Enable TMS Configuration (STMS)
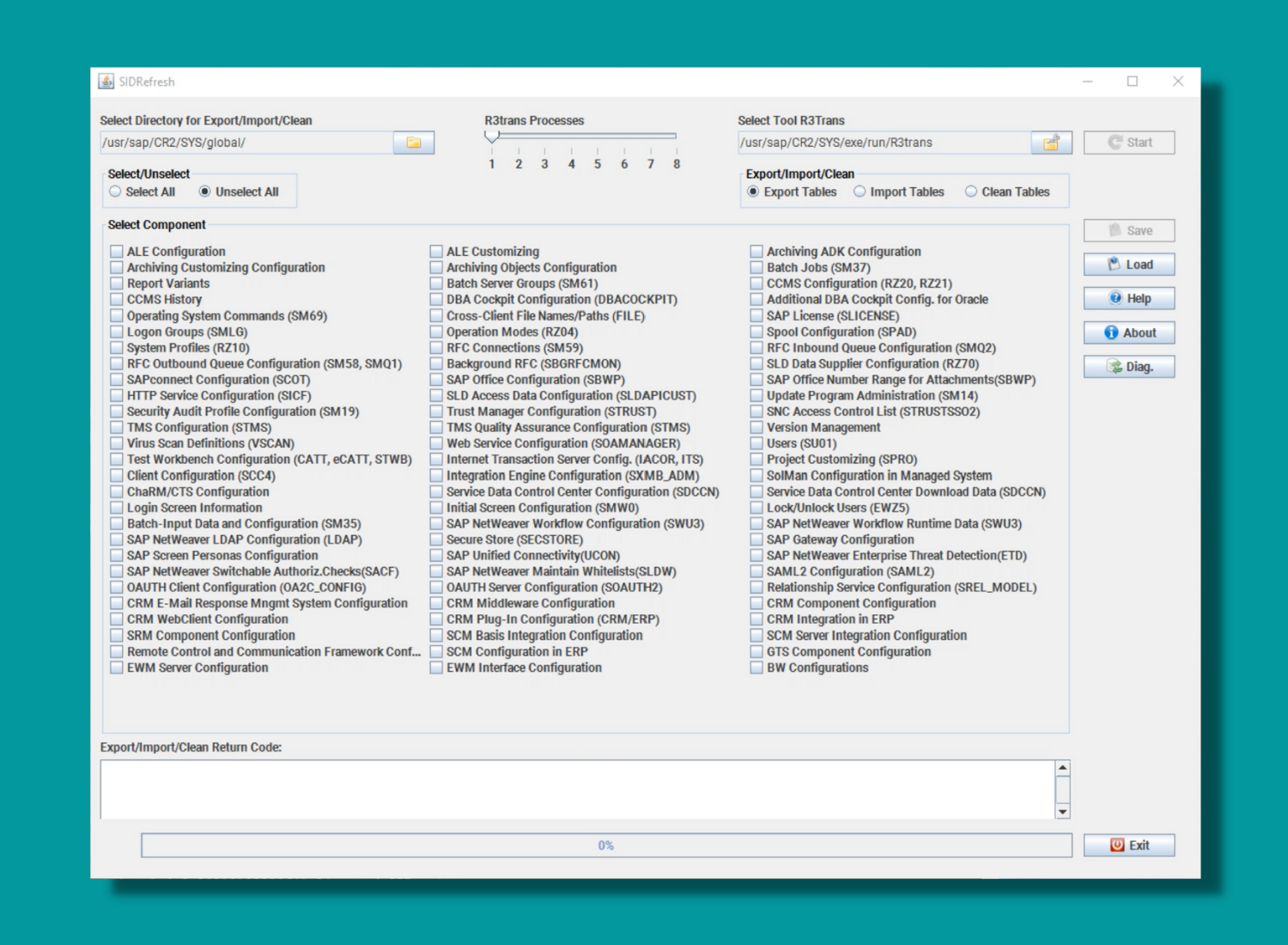This screenshot has height=945, width=1288. pyautogui.click(x=117, y=428)
